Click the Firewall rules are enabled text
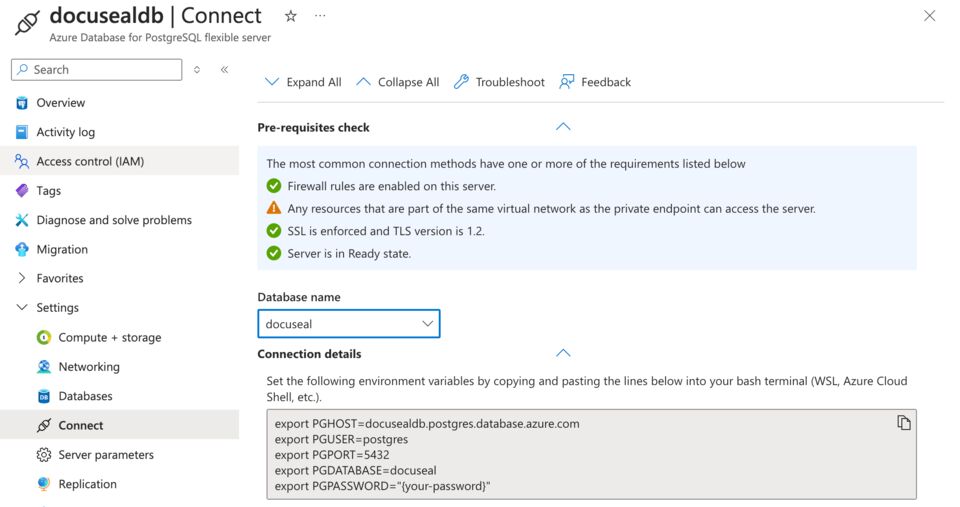 point(392,186)
